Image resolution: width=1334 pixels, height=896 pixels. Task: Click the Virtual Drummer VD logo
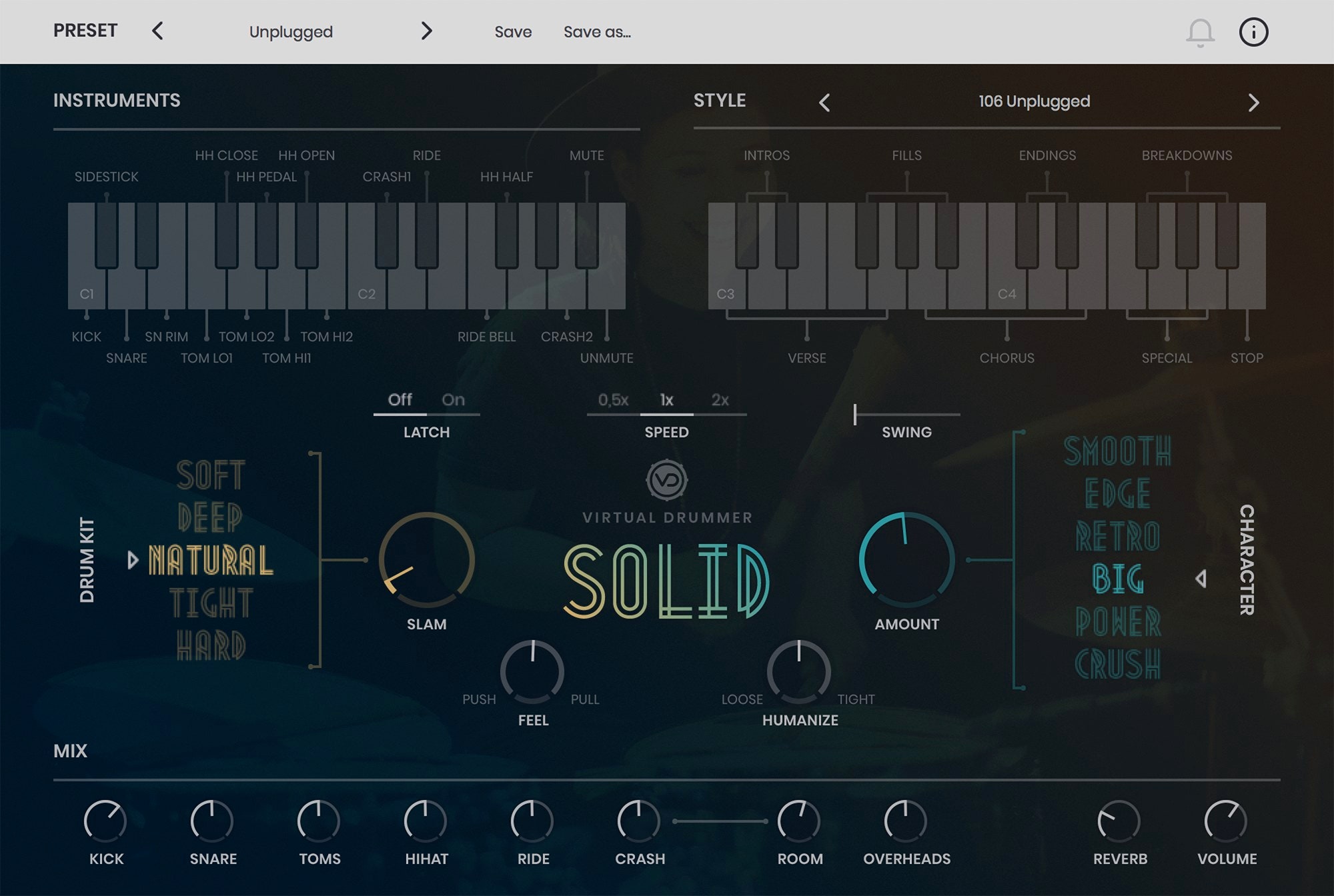point(666,480)
